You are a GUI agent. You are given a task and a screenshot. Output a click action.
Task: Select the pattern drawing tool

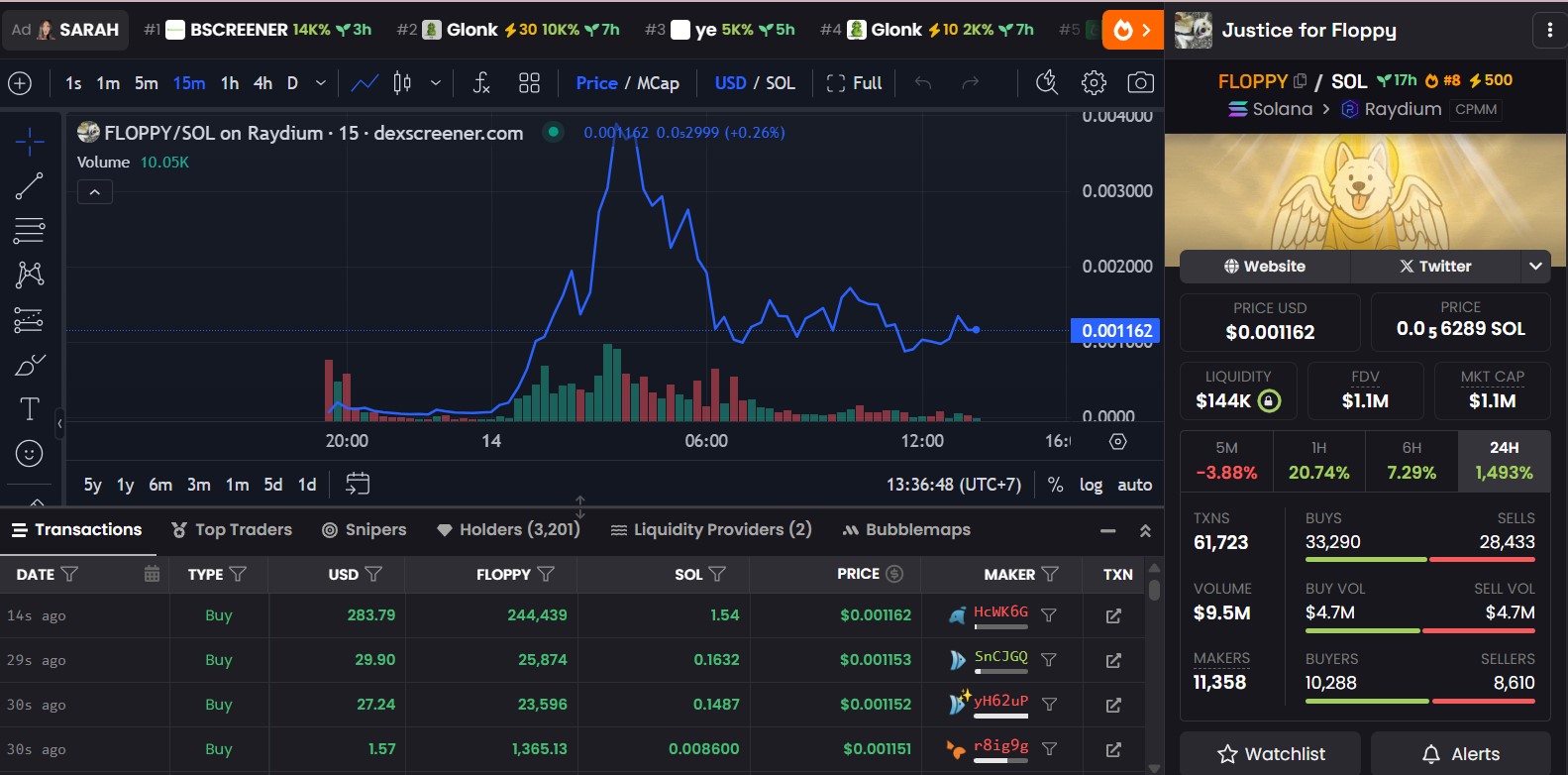[30, 275]
